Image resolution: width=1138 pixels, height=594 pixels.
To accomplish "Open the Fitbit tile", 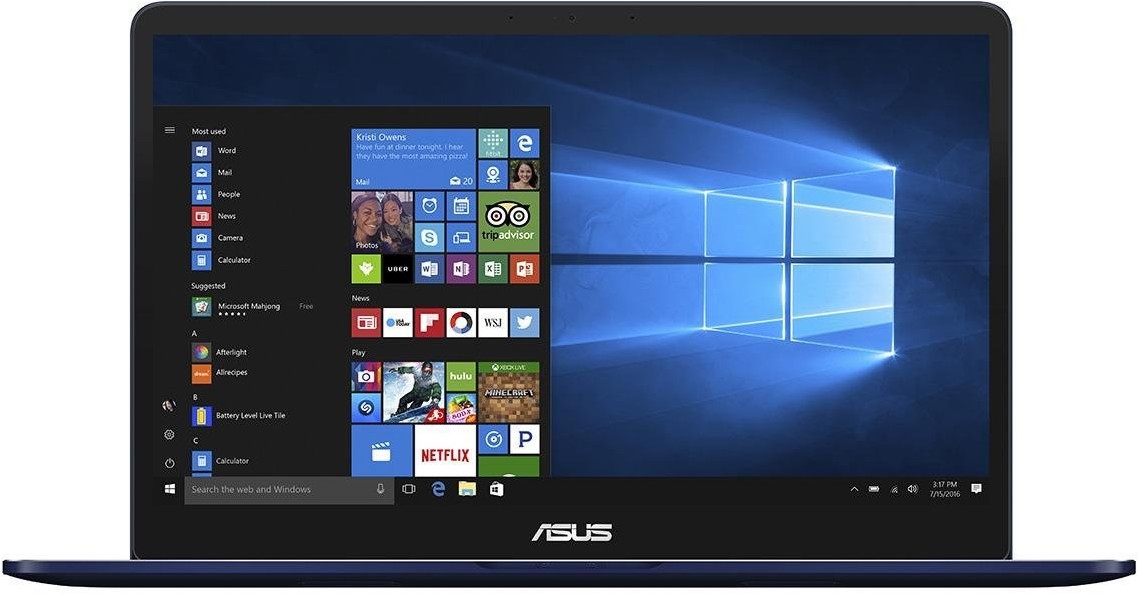I will 493,143.
